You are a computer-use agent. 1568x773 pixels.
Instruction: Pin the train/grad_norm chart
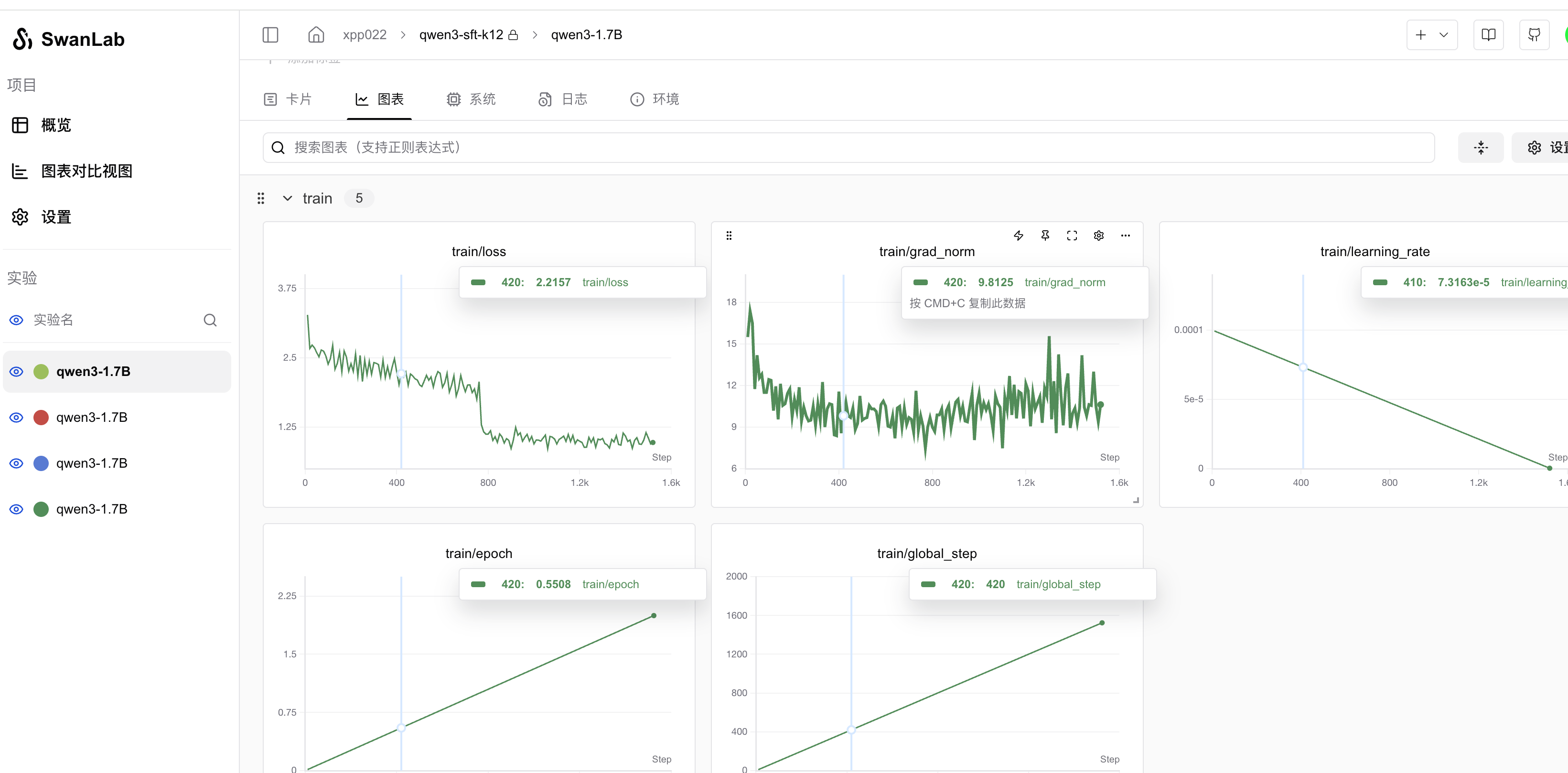[1045, 236]
